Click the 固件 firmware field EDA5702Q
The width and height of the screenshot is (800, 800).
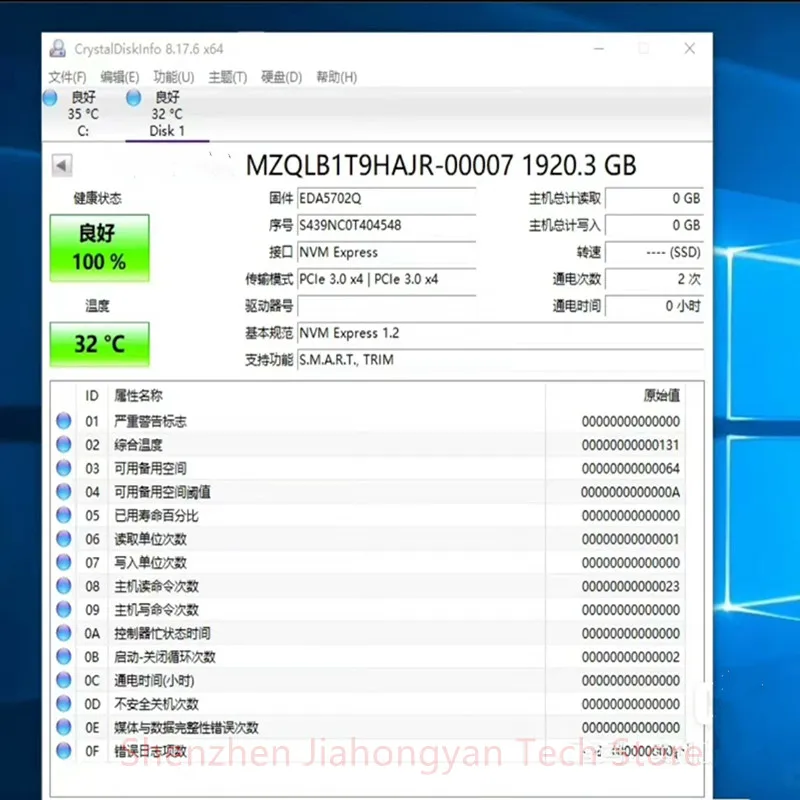[386, 199]
